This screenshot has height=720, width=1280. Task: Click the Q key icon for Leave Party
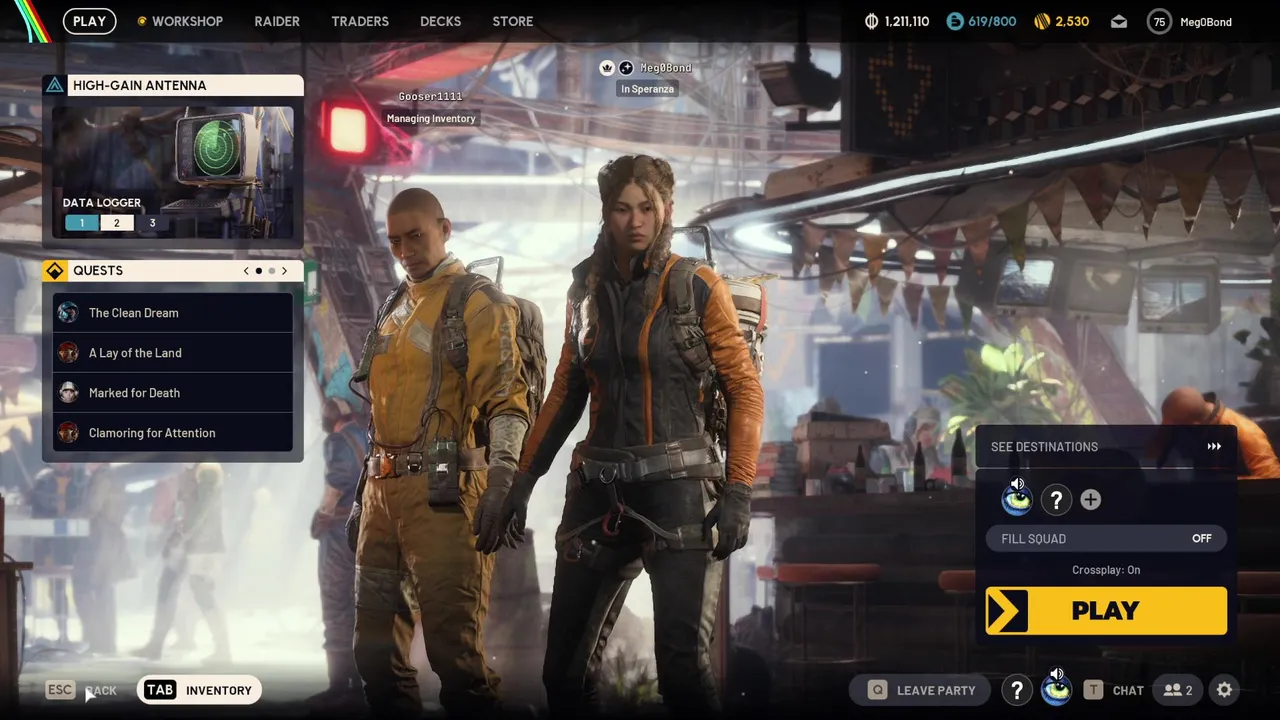pyautogui.click(x=877, y=690)
